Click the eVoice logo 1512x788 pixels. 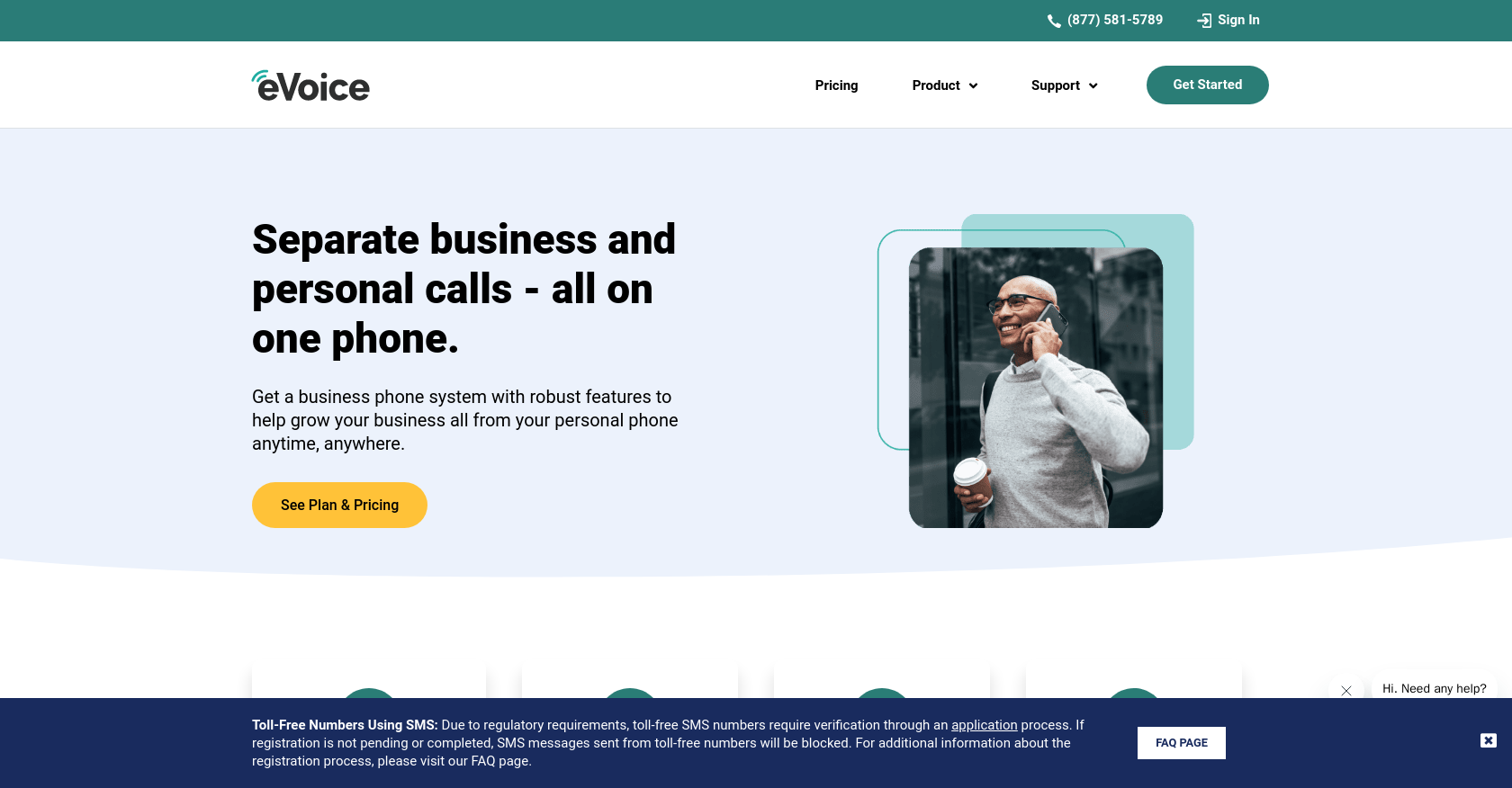point(310,85)
